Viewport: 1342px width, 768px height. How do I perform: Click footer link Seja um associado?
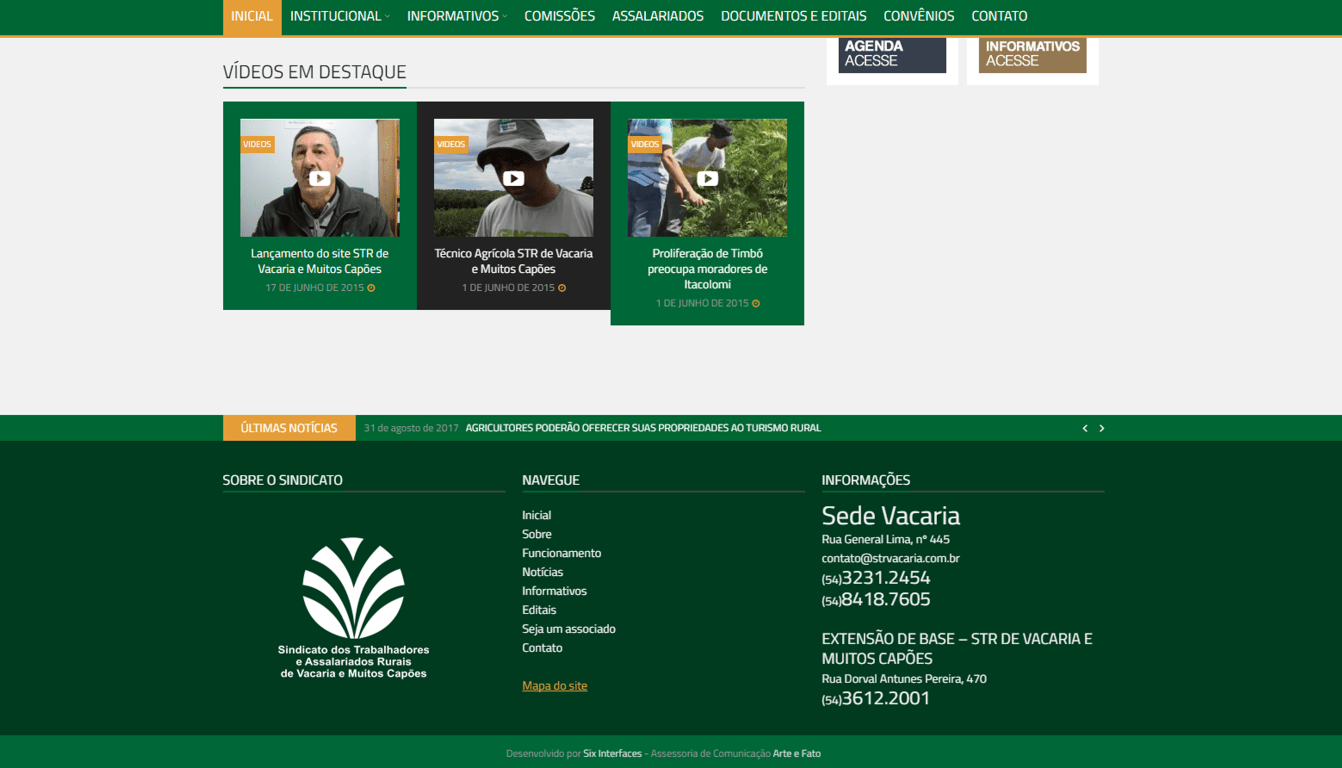point(569,629)
